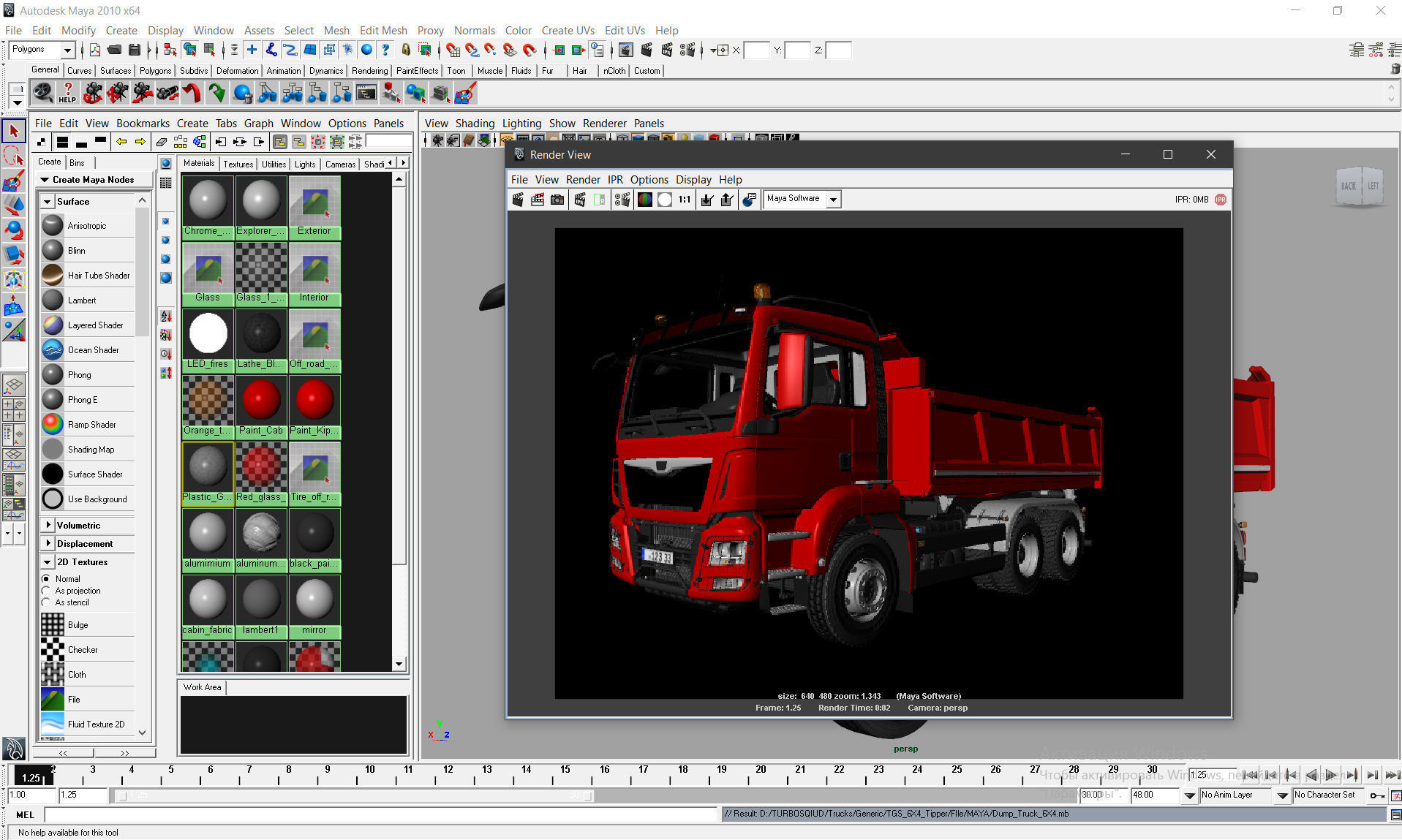Viewport: 1402px width, 840px height.
Task: Set real size with 1:1 button
Action: [x=685, y=199]
